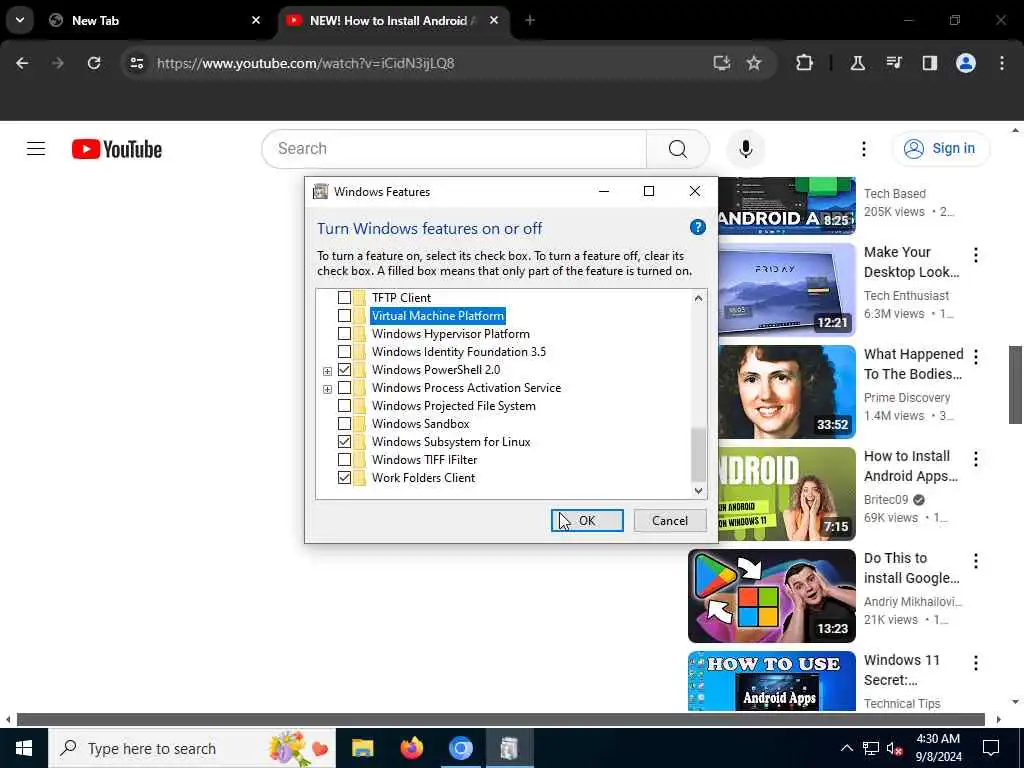Open options for 'Windows 11 Secret' video
Image resolution: width=1024 pixels, height=768 pixels.
coord(976,663)
